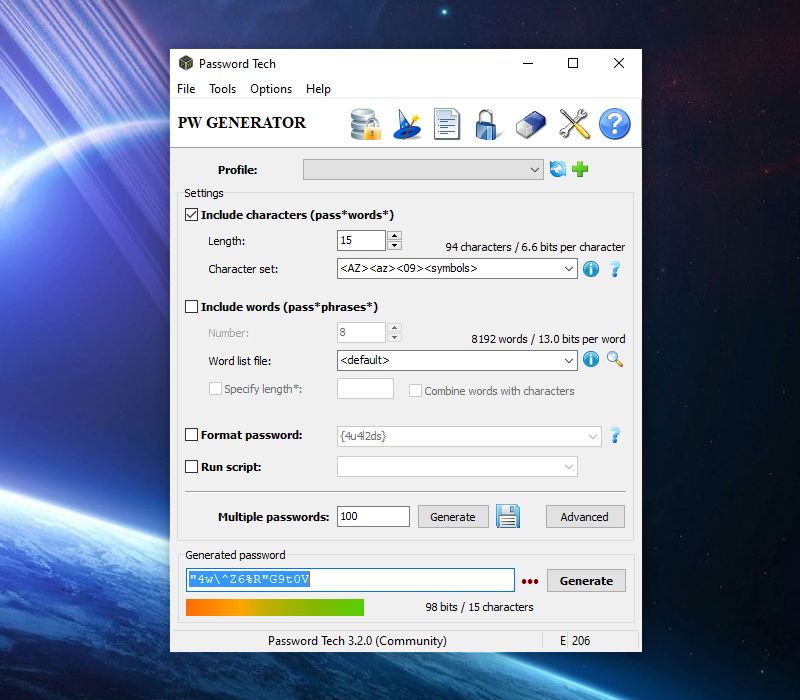The image size is (800, 700).
Task: Maximize the Password Tech window
Action: pos(573,63)
